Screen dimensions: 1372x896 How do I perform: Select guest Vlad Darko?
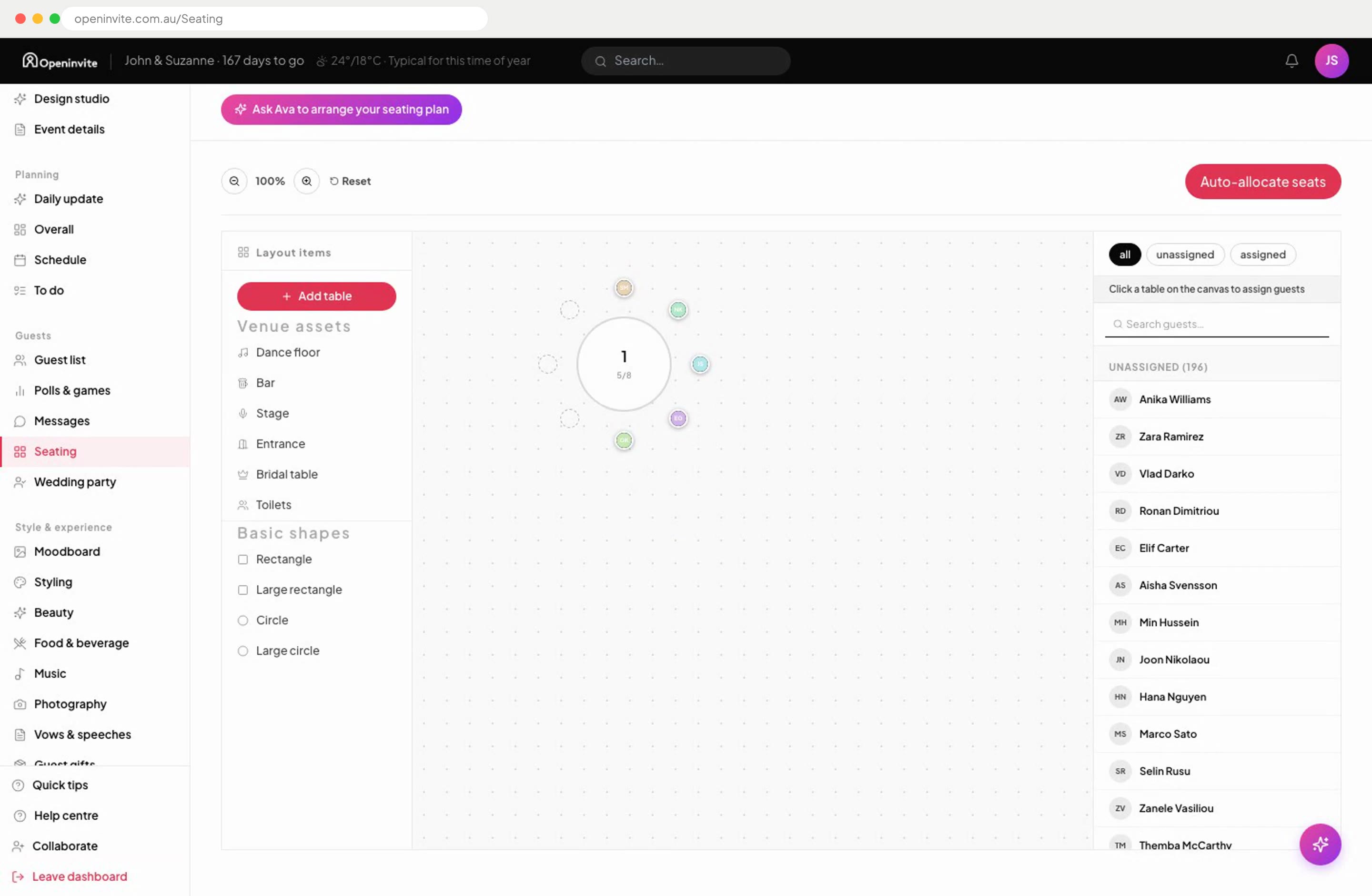(x=1216, y=474)
